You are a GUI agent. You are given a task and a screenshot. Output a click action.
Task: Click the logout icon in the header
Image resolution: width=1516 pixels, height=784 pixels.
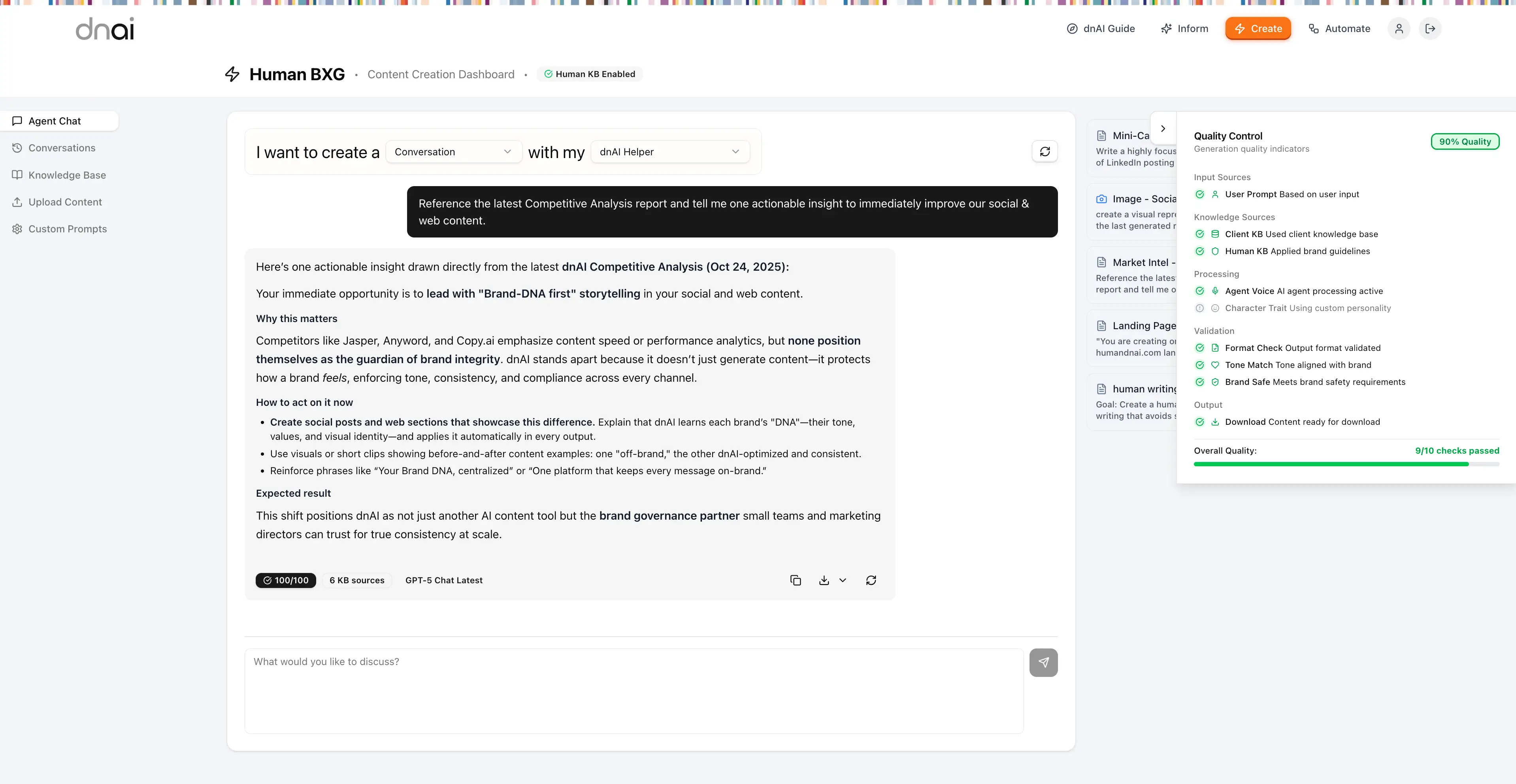[1430, 29]
